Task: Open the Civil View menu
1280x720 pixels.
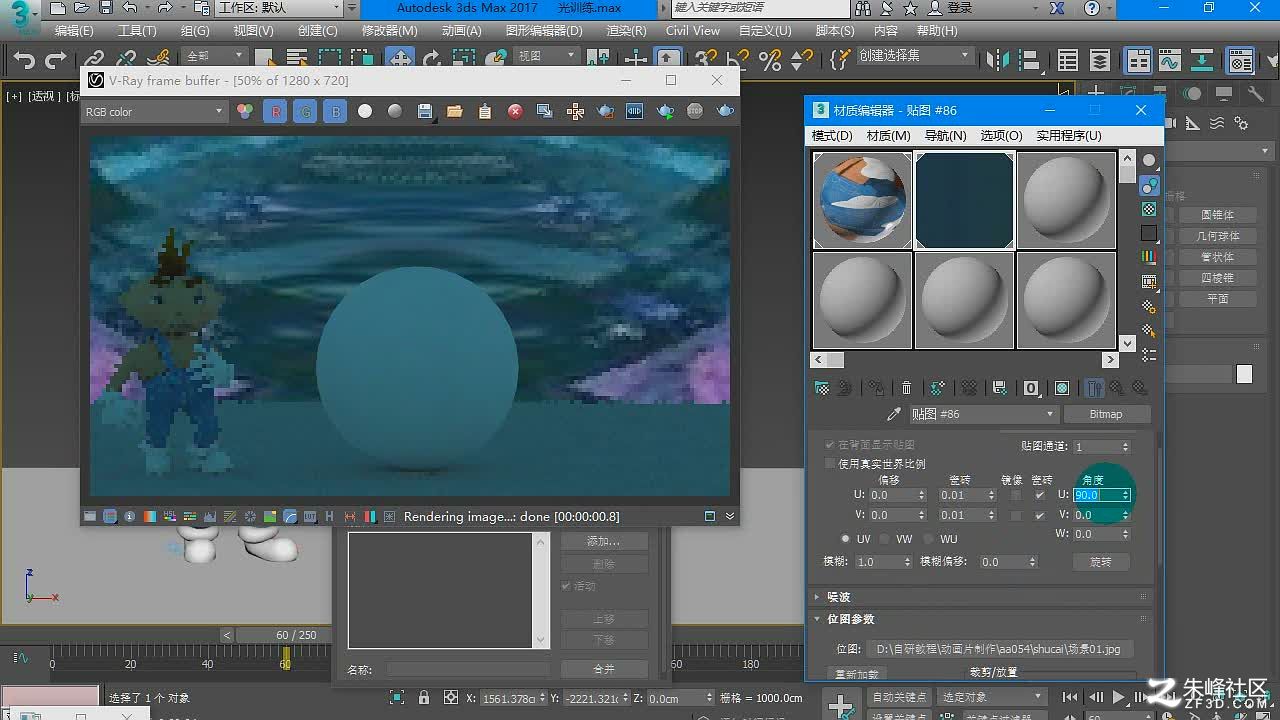Action: click(x=693, y=31)
